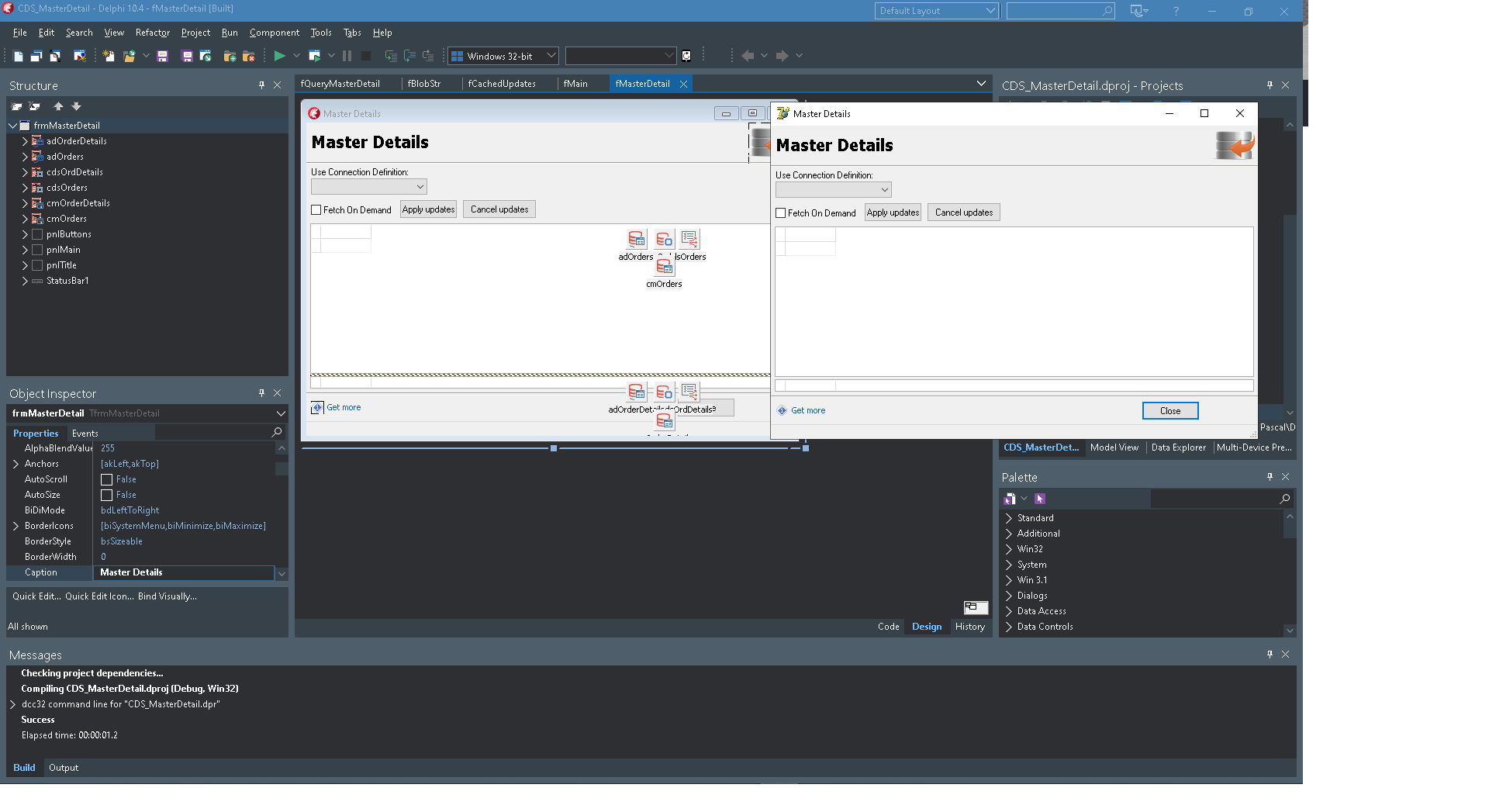
Task: Click Cancel updates in running window
Action: click(964, 213)
